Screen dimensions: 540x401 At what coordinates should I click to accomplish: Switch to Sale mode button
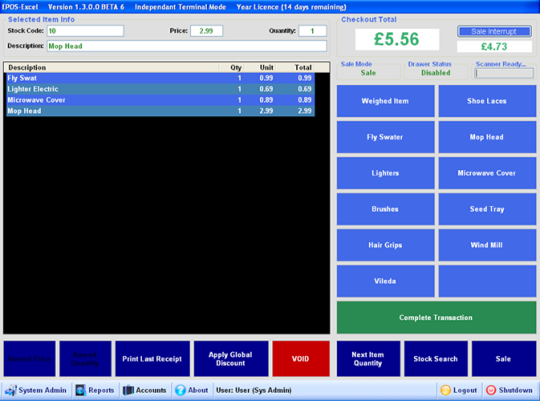[x=503, y=359]
